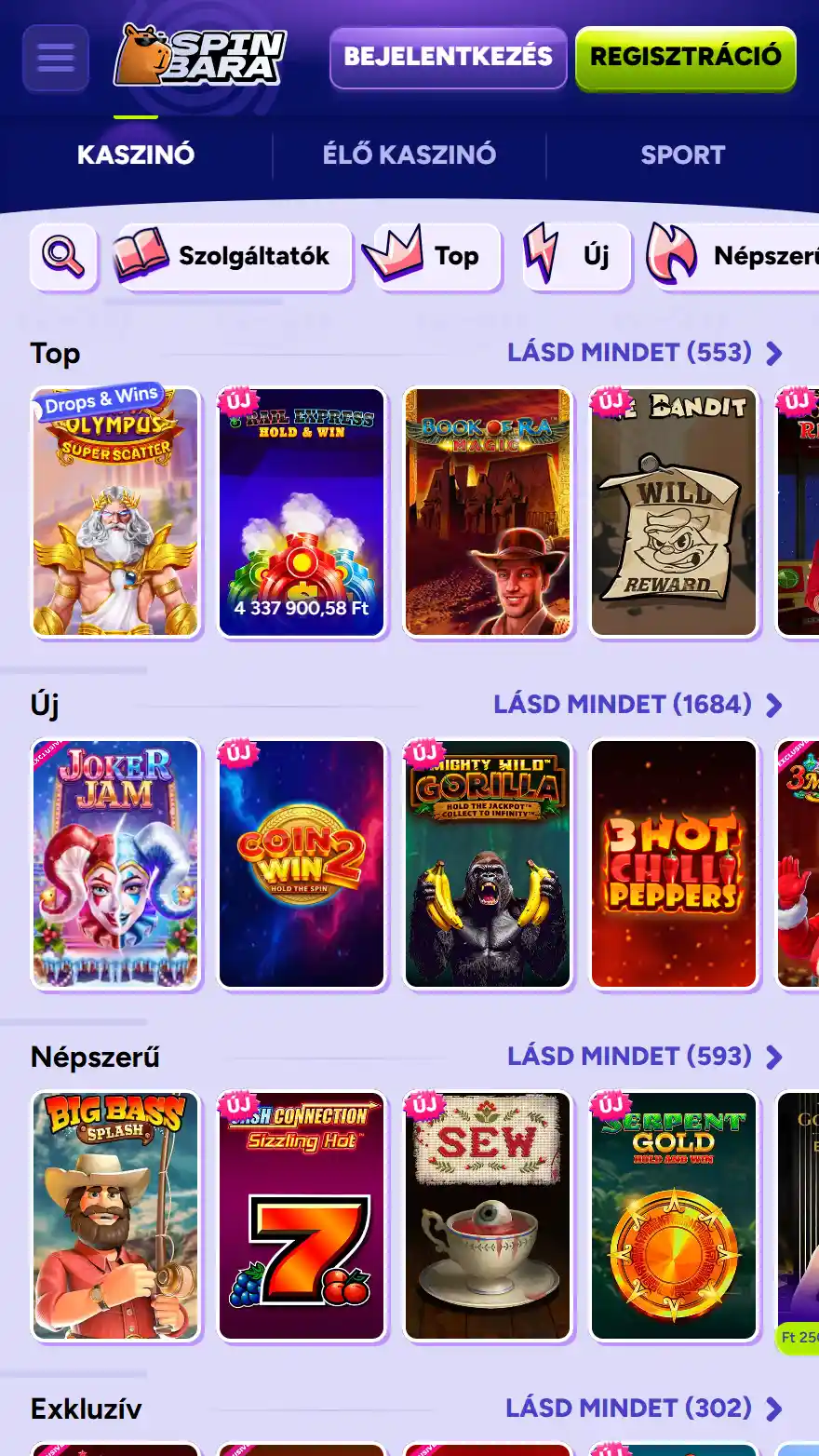Expand Exkluzív section chevron arrow
Screen dimensions: 819x1456
pos(774,1409)
